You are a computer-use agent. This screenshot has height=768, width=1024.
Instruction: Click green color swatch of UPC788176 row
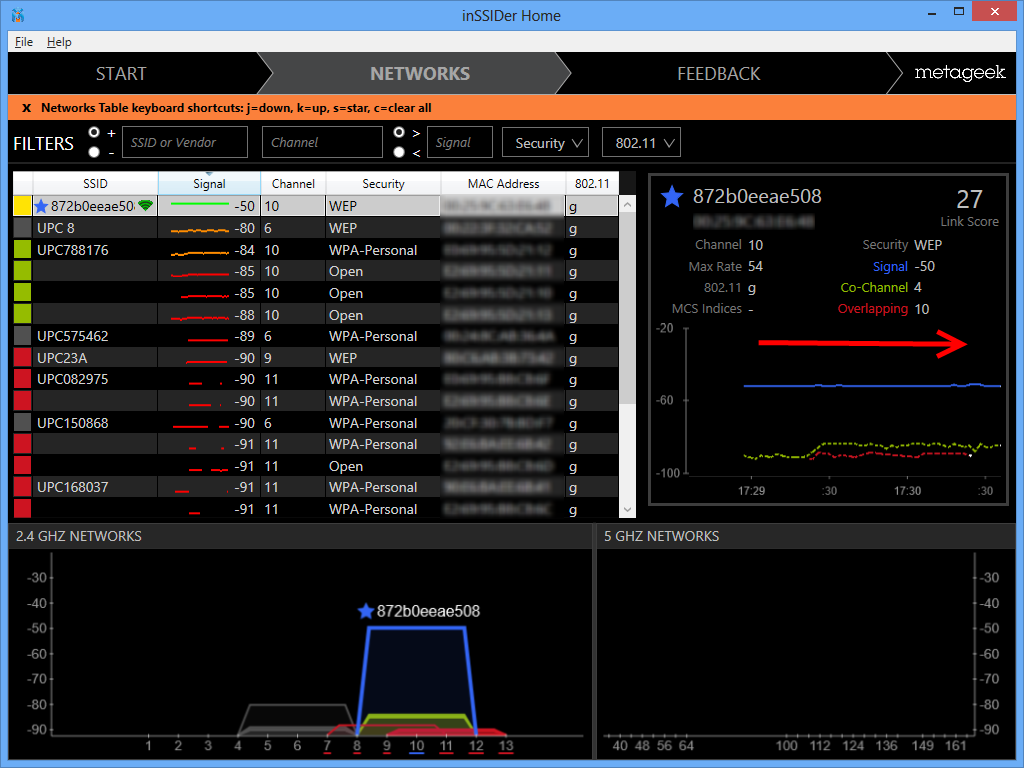[23, 249]
